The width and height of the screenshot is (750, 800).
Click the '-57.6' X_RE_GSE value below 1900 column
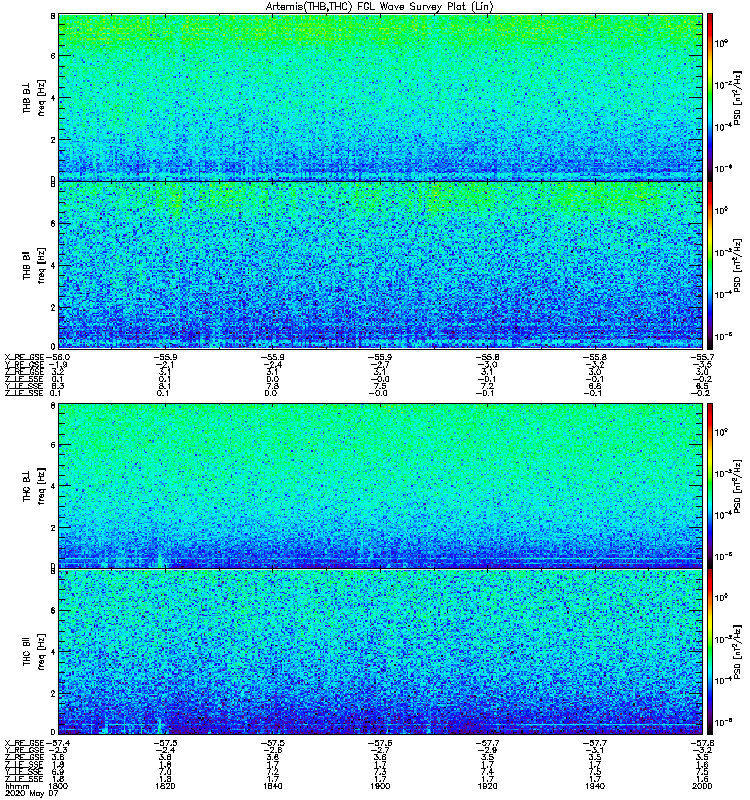tap(380, 743)
